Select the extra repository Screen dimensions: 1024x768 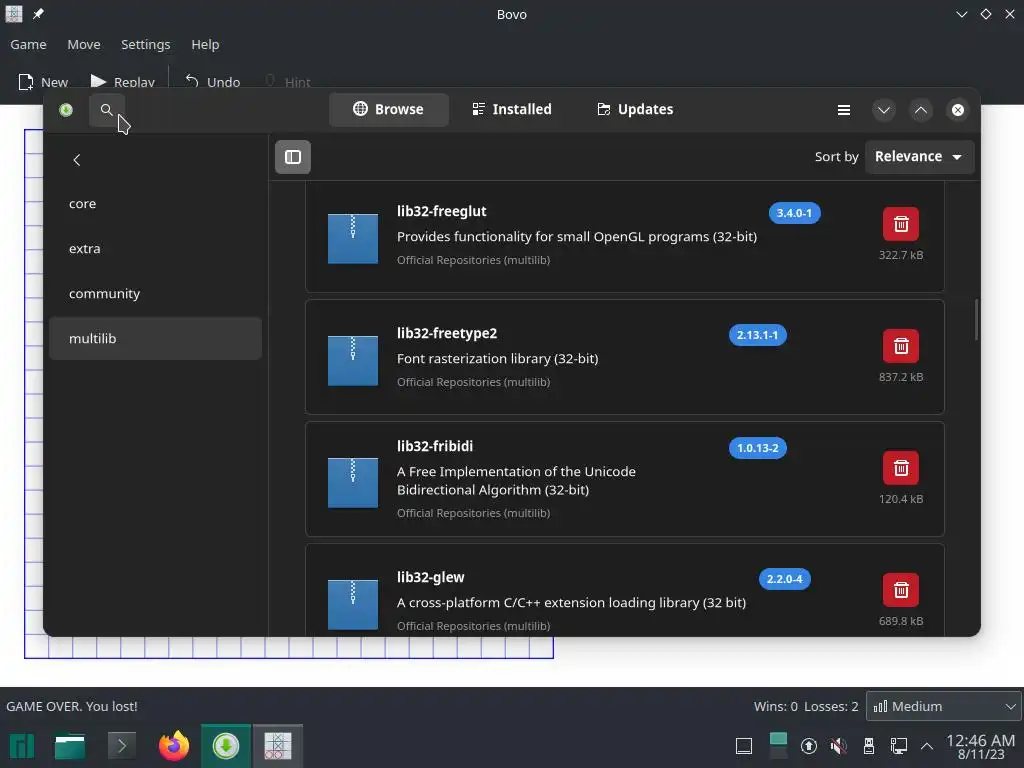pyautogui.click(x=155, y=249)
